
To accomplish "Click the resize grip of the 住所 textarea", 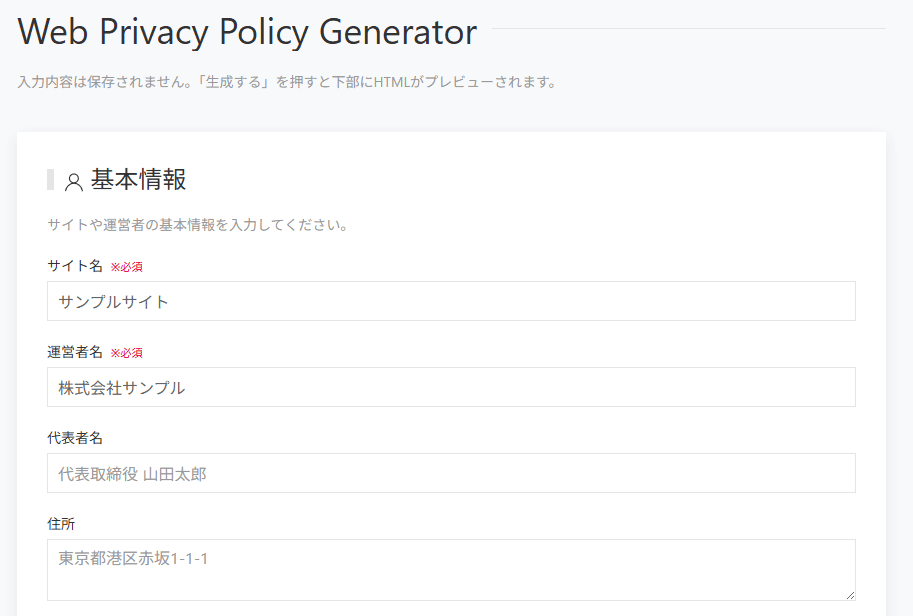I will pyautogui.click(x=850, y=596).
